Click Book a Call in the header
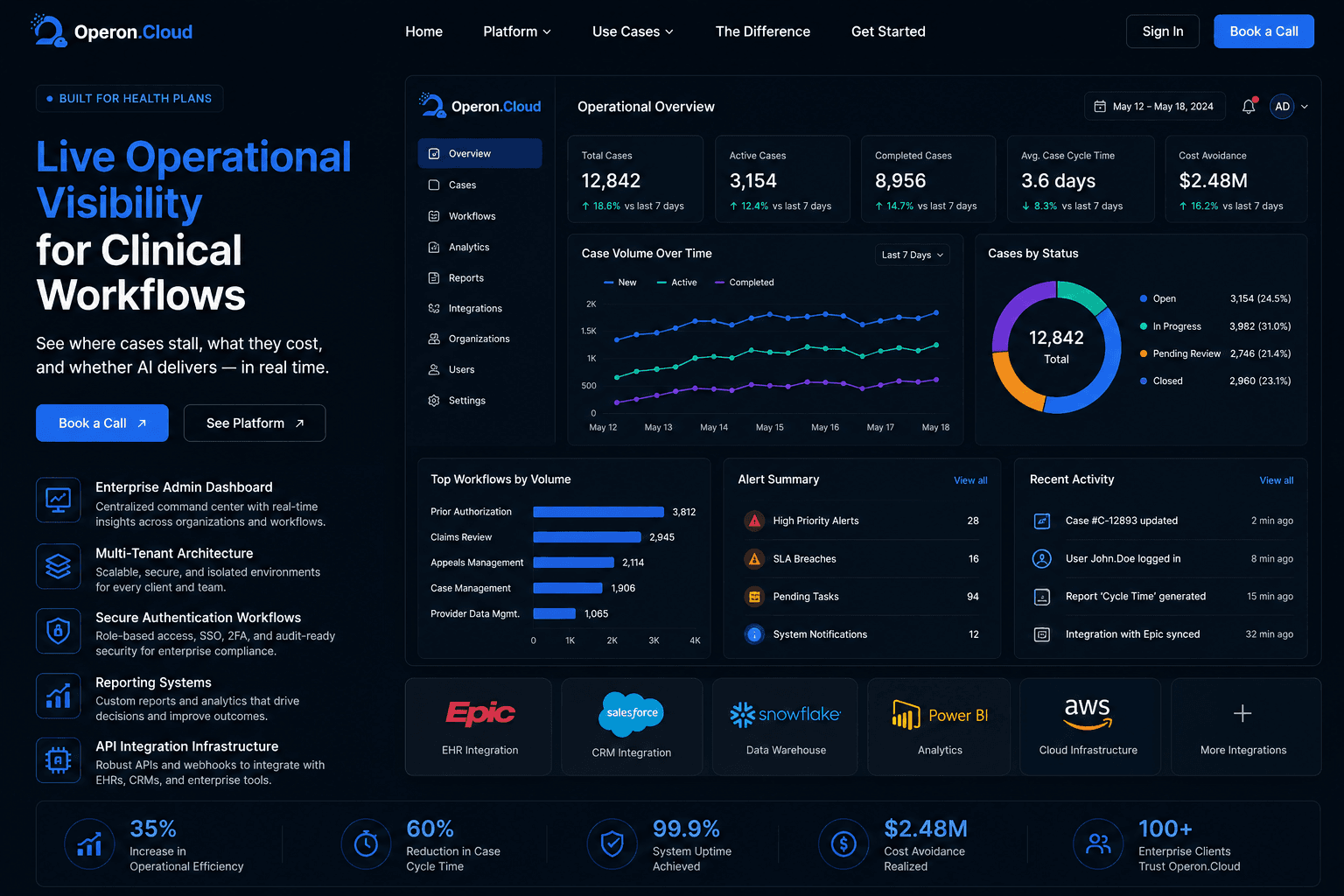Image resolution: width=1344 pixels, height=896 pixels. 1263,31
